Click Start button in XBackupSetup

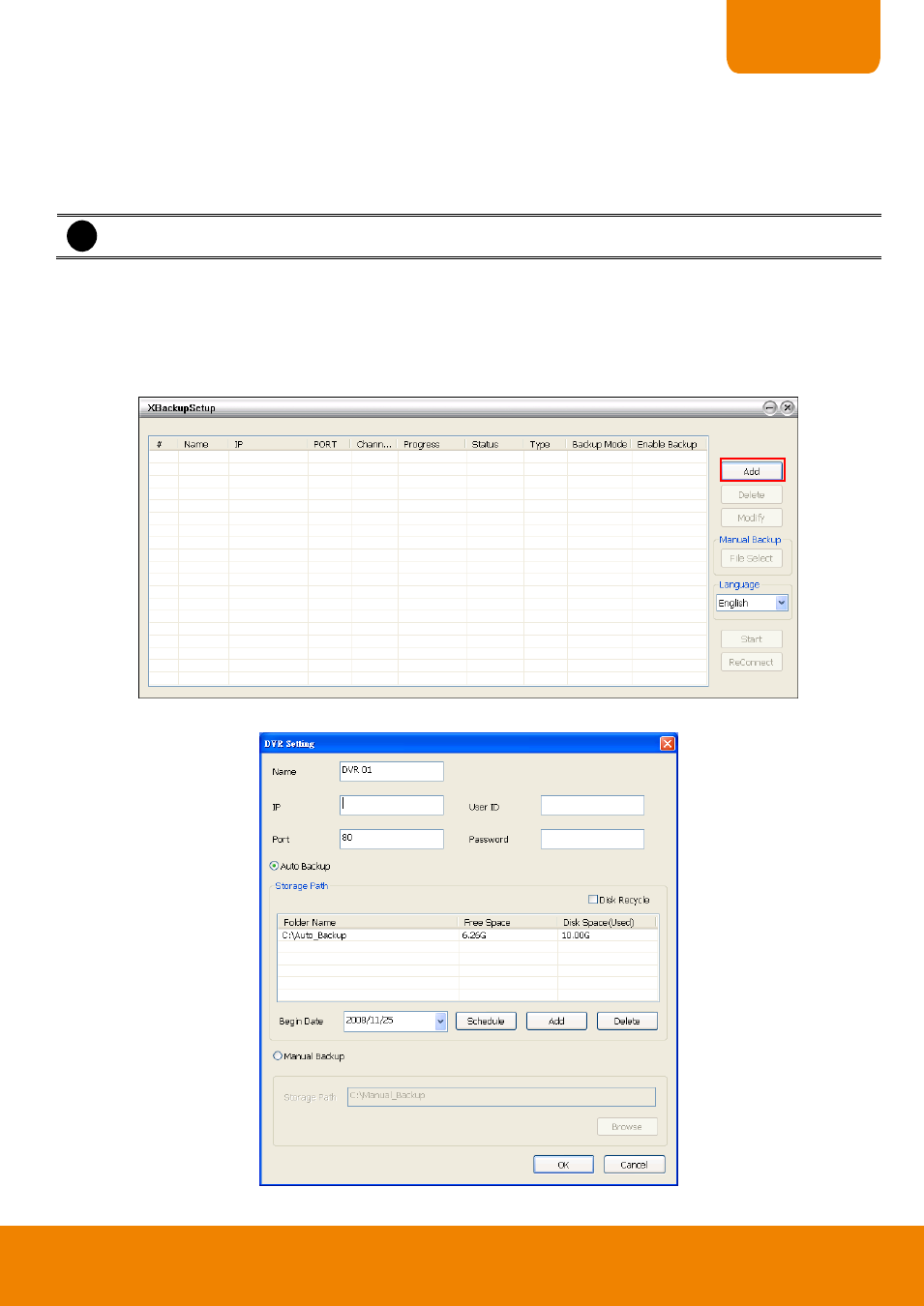(752, 638)
